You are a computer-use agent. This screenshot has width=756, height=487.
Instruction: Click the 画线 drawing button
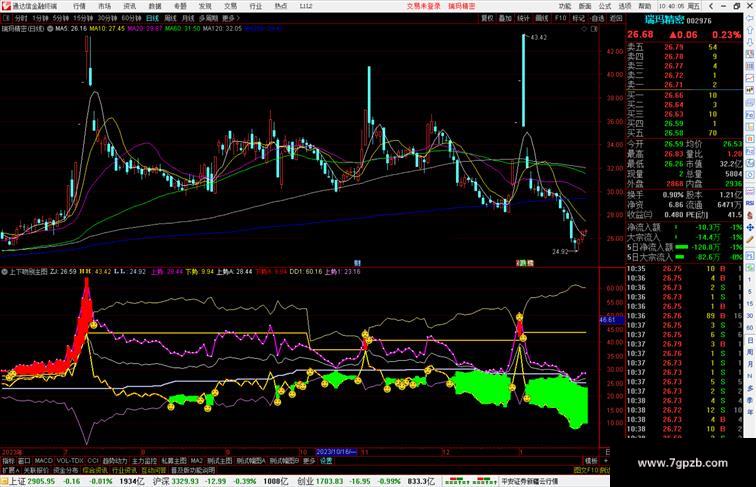[542, 18]
